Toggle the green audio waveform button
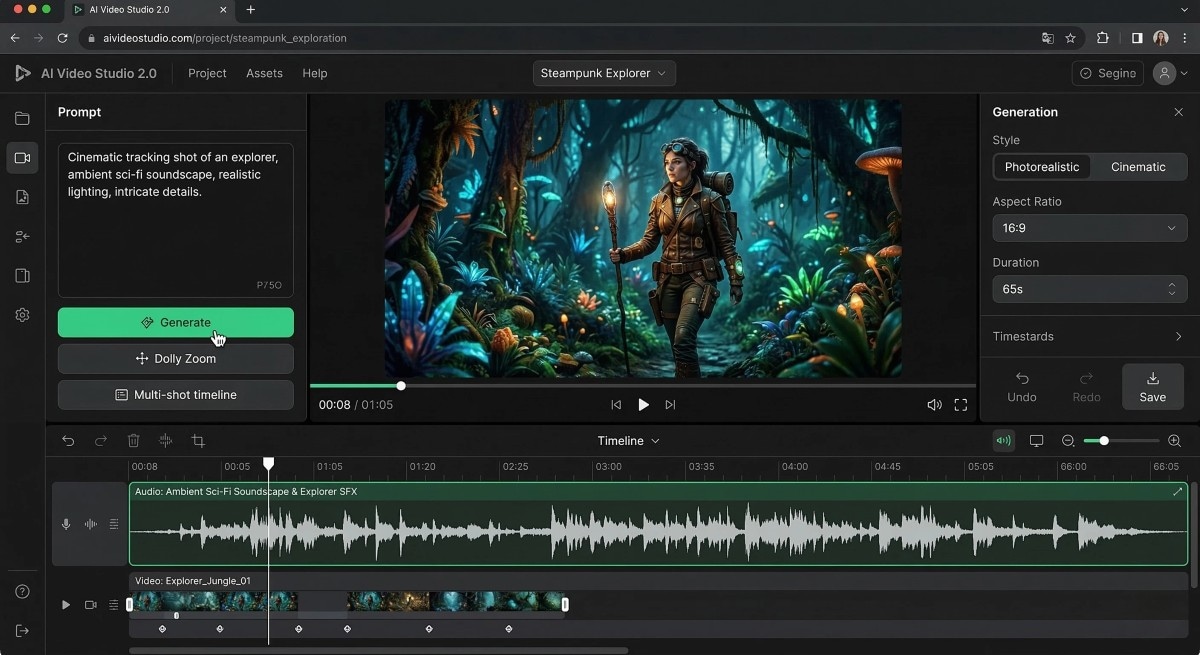1200x655 pixels. click(1003, 441)
